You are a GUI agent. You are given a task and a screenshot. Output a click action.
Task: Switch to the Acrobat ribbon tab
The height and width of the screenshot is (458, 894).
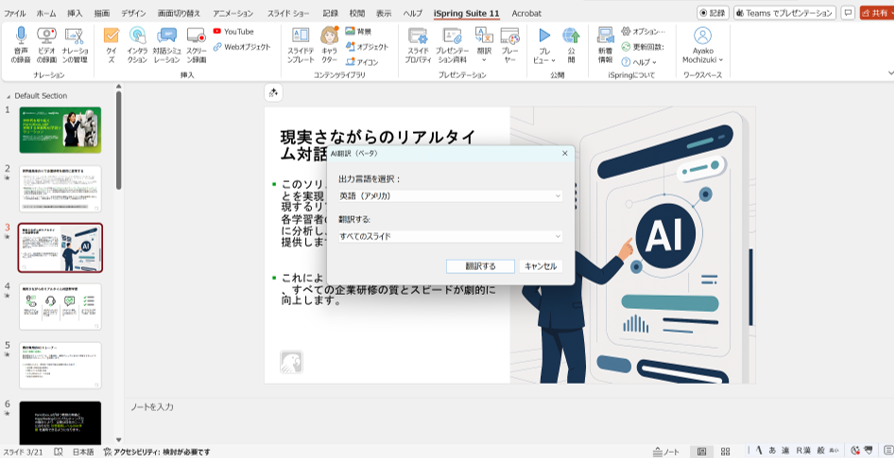[x=526, y=13]
